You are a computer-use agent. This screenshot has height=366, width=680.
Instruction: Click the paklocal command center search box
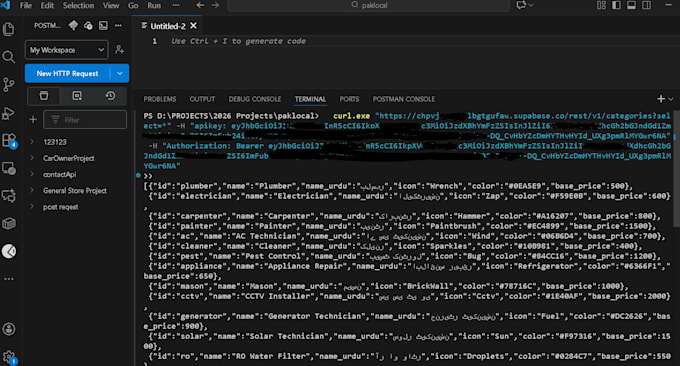pos(369,5)
